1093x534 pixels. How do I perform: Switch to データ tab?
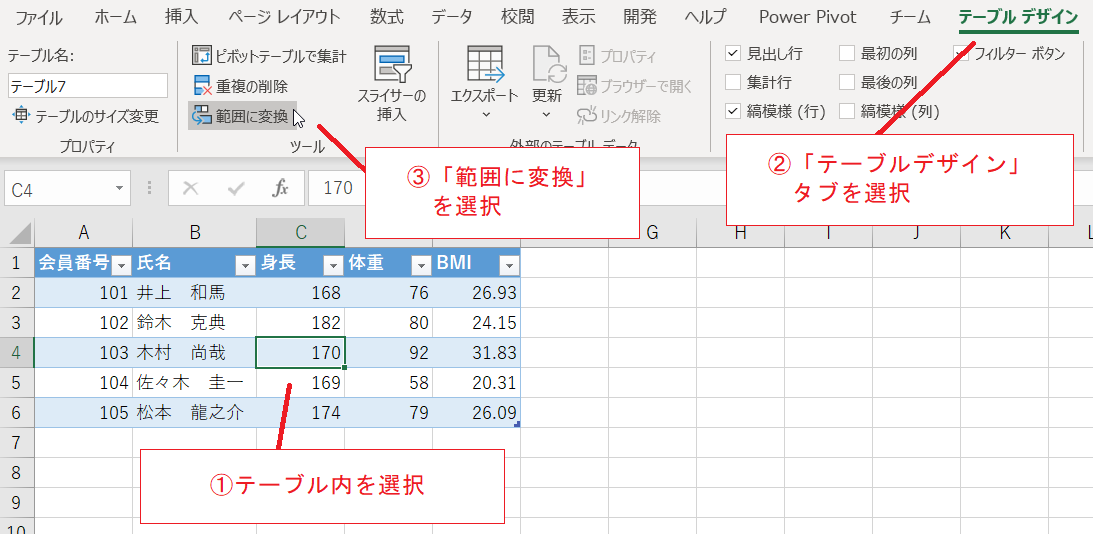[x=452, y=17]
